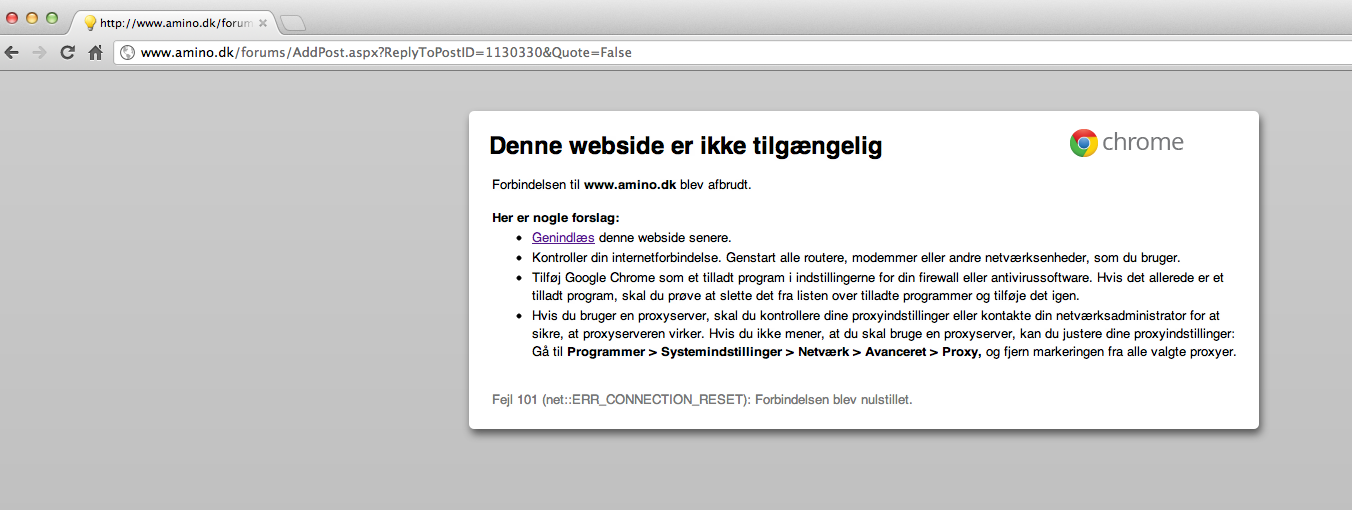Close the browser window with red button

pos(12,18)
